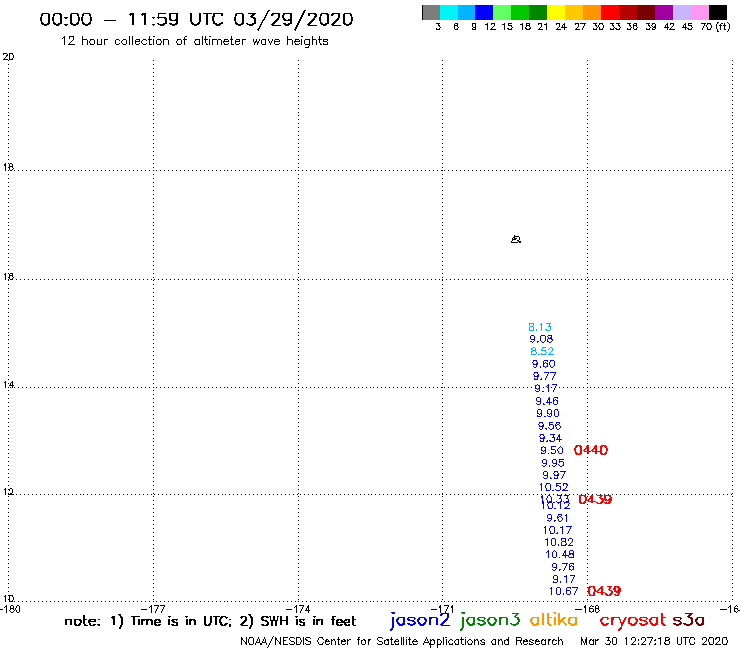The image size is (740, 650).
Task: Choose the purple color scale swatch
Action: point(664,12)
